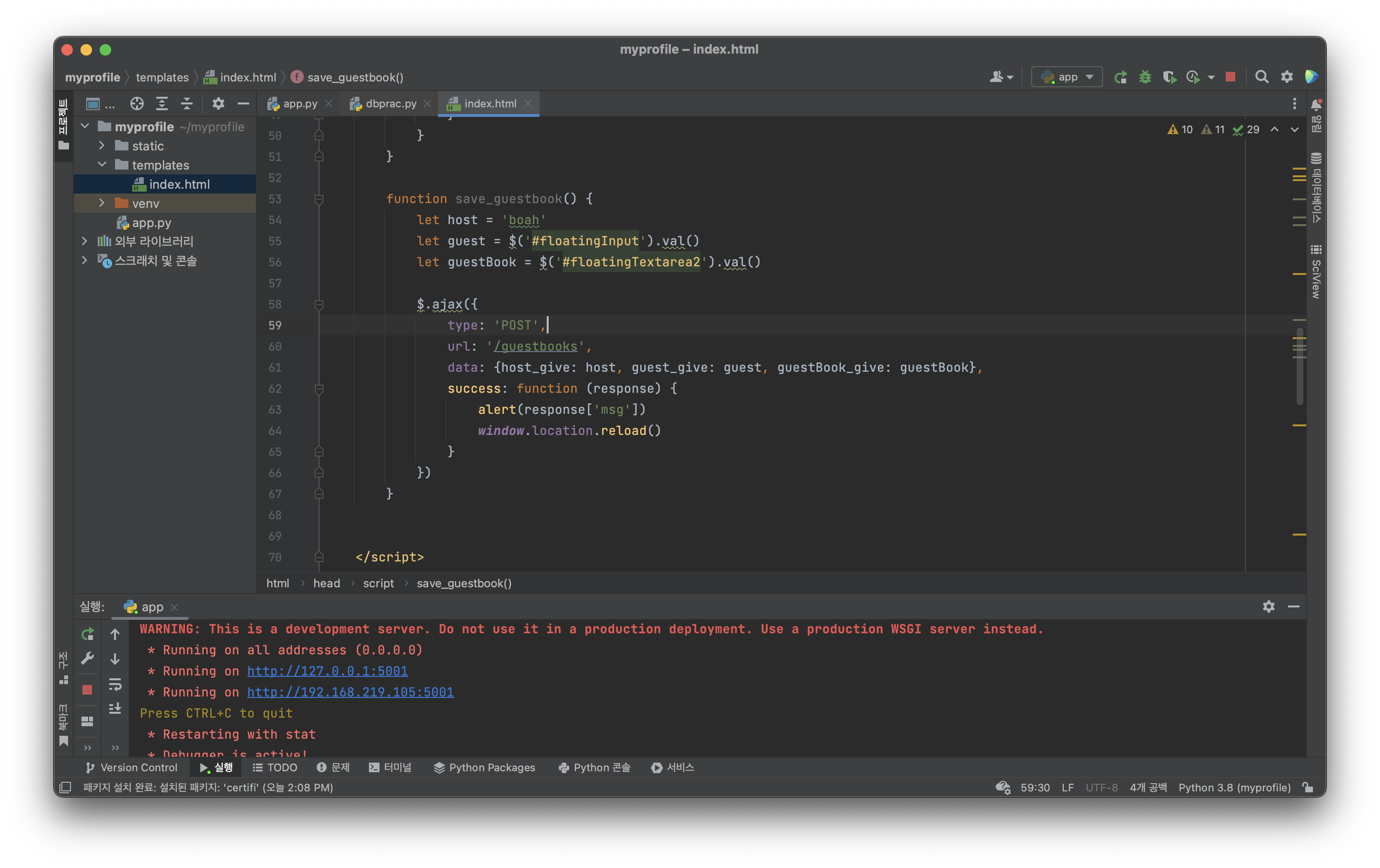The width and height of the screenshot is (1380, 868).
Task: Click the profiler run icon
Action: (1193, 77)
